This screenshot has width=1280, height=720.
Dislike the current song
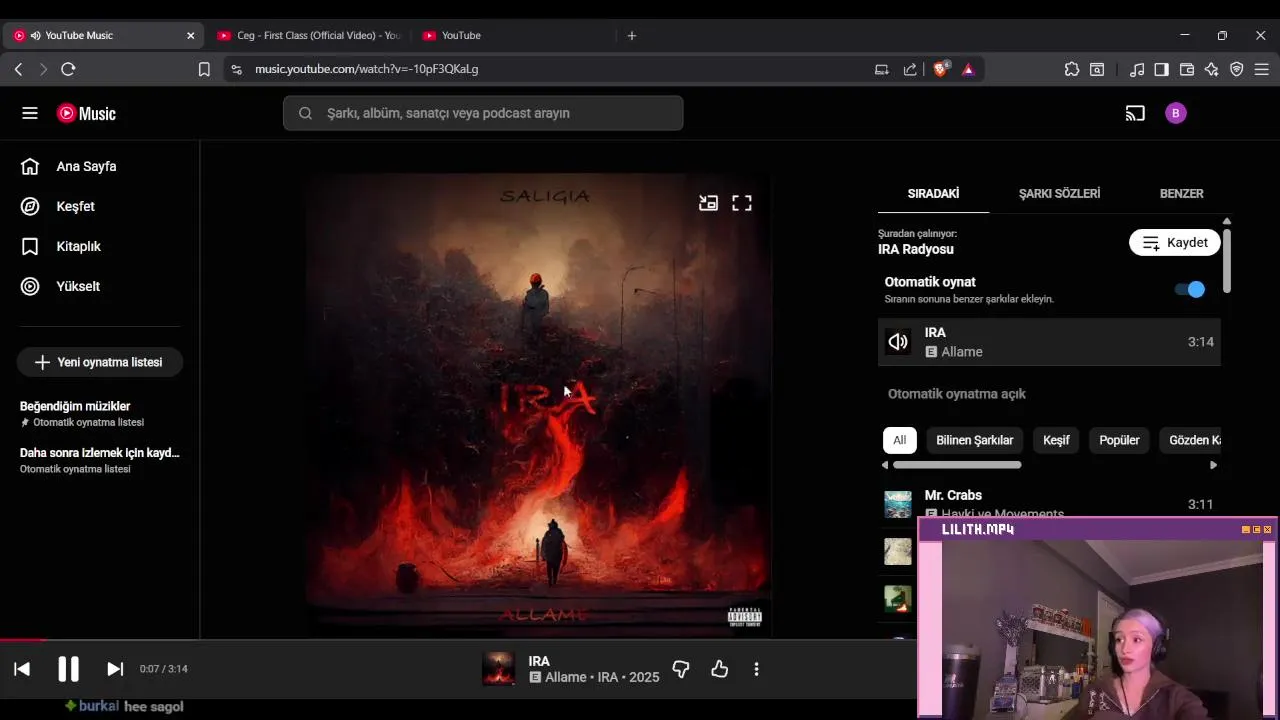click(681, 669)
